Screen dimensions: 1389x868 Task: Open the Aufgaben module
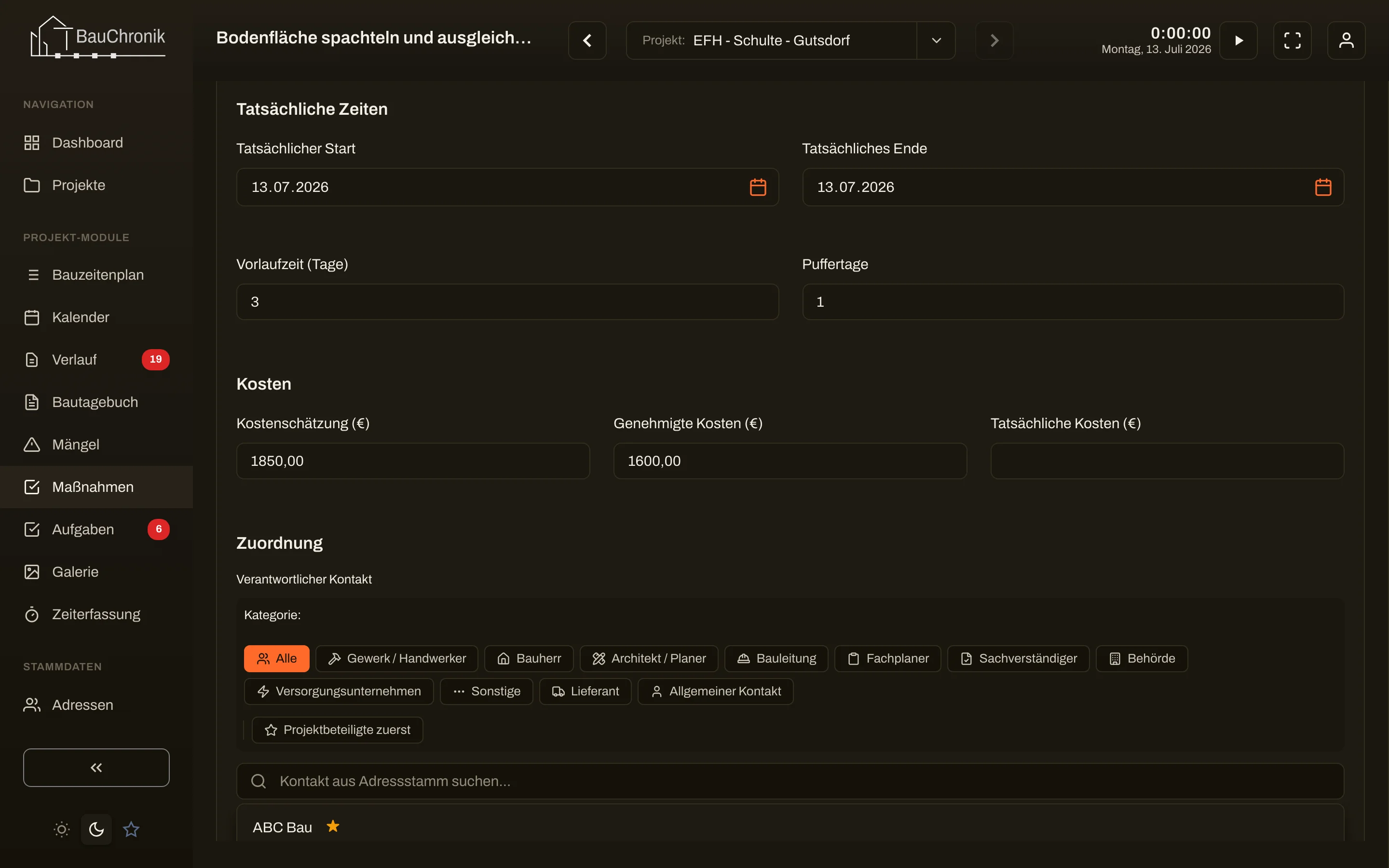click(x=96, y=529)
